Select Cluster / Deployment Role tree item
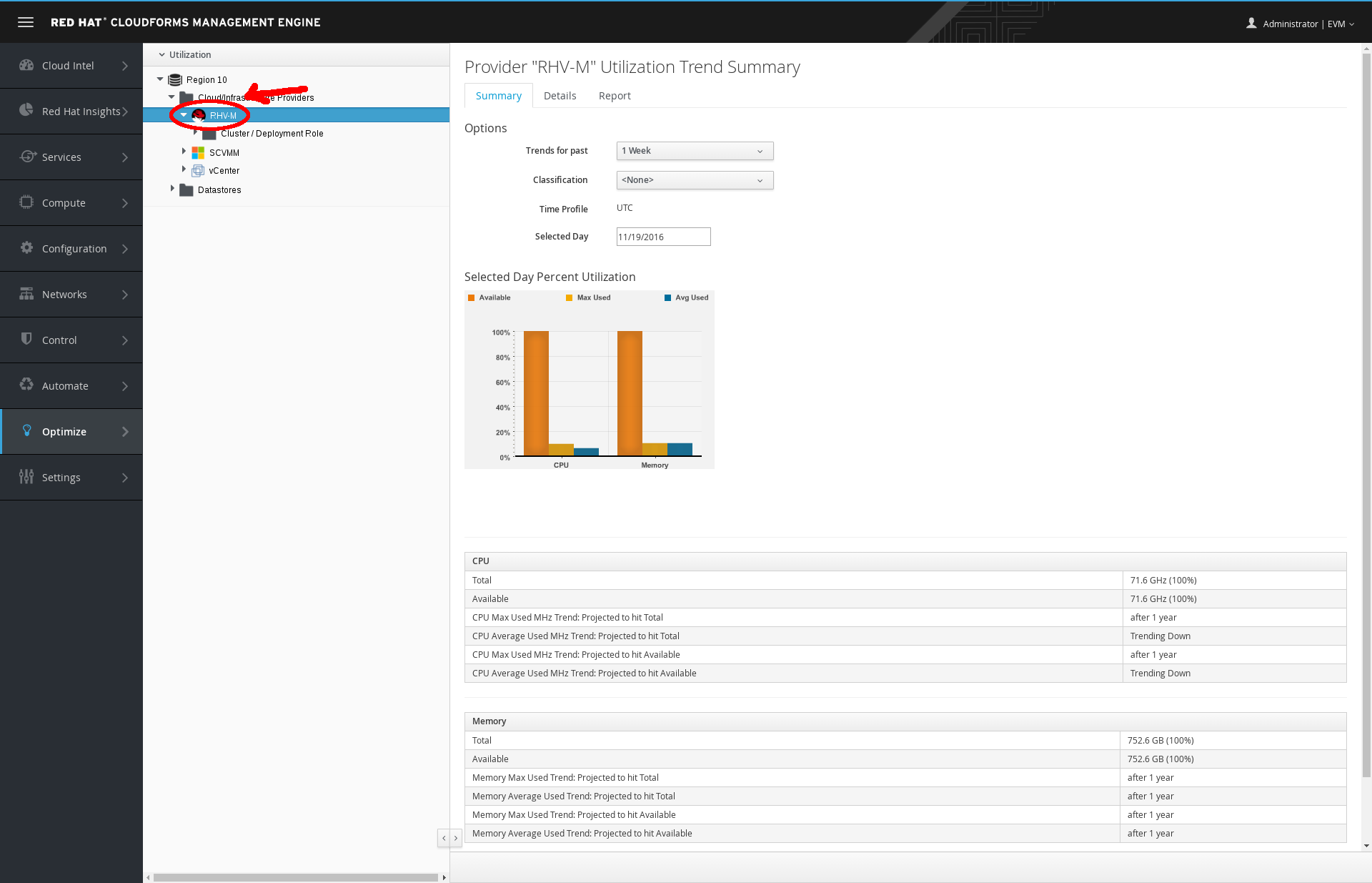The height and width of the screenshot is (883, 1372). (272, 134)
